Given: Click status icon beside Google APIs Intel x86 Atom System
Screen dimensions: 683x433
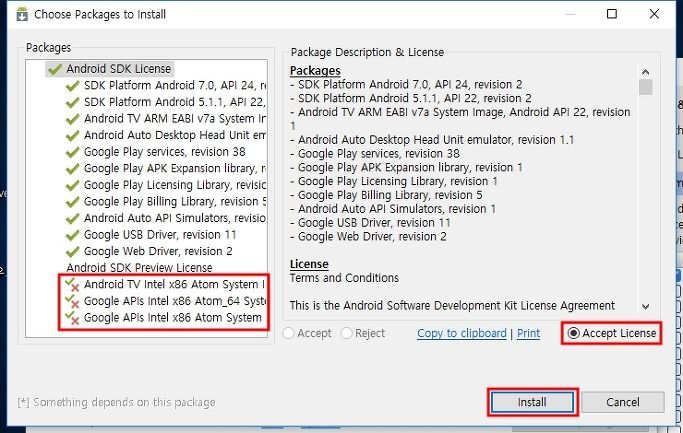Looking at the screenshot, I should click(x=72, y=318).
